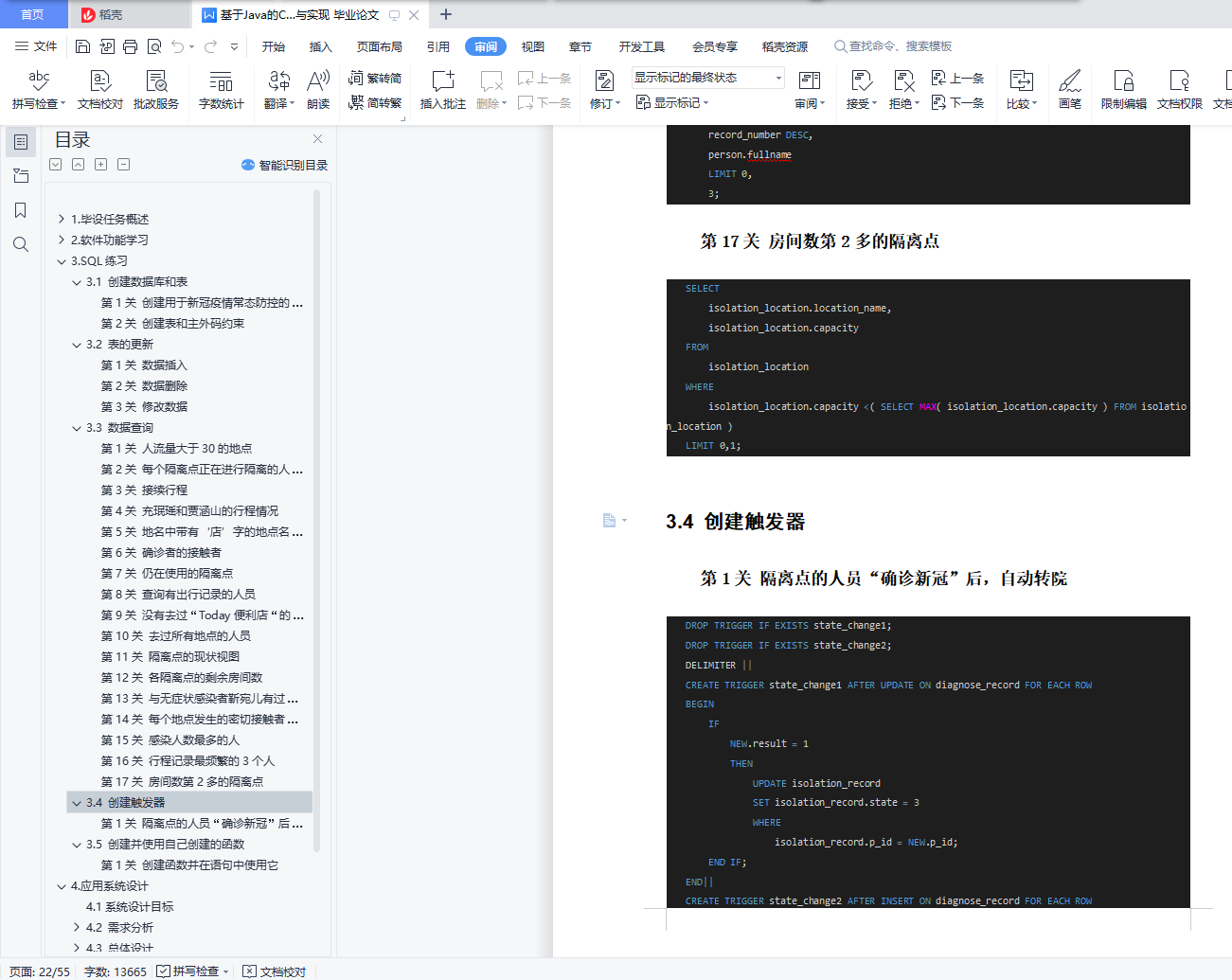Open the 拼写检查 dropdown in the ribbon
1232x980 pixels.
point(39,103)
